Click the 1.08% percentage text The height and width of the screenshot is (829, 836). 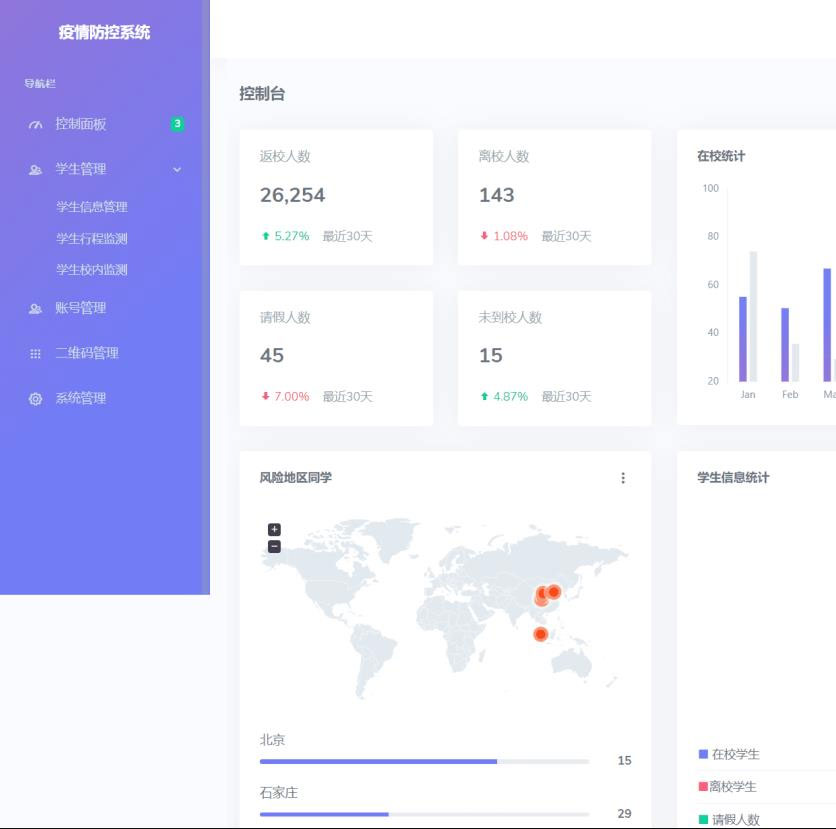click(510, 236)
